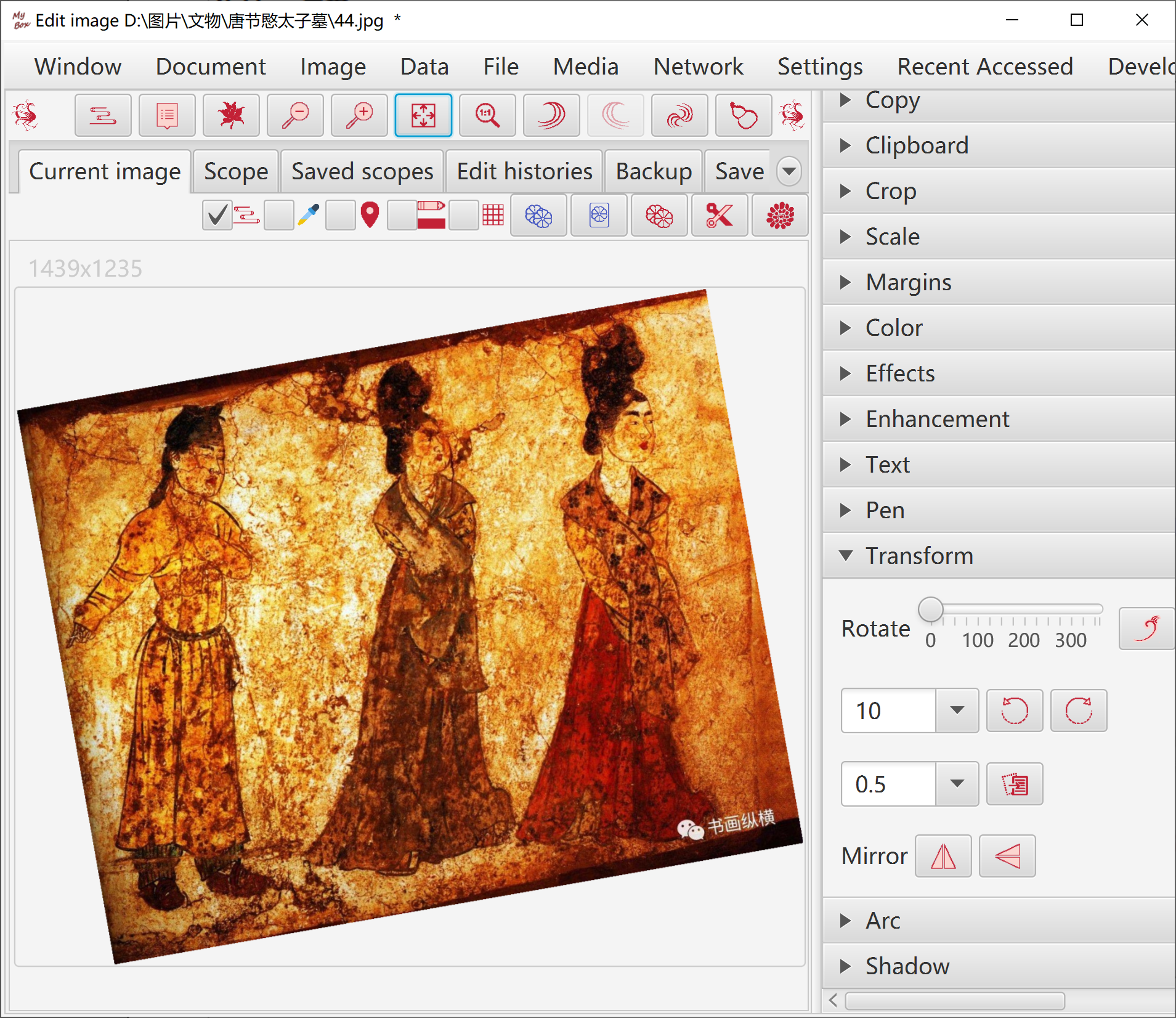This screenshot has height=1018, width=1176.
Task: Collapse the Transform panel
Action: point(999,556)
